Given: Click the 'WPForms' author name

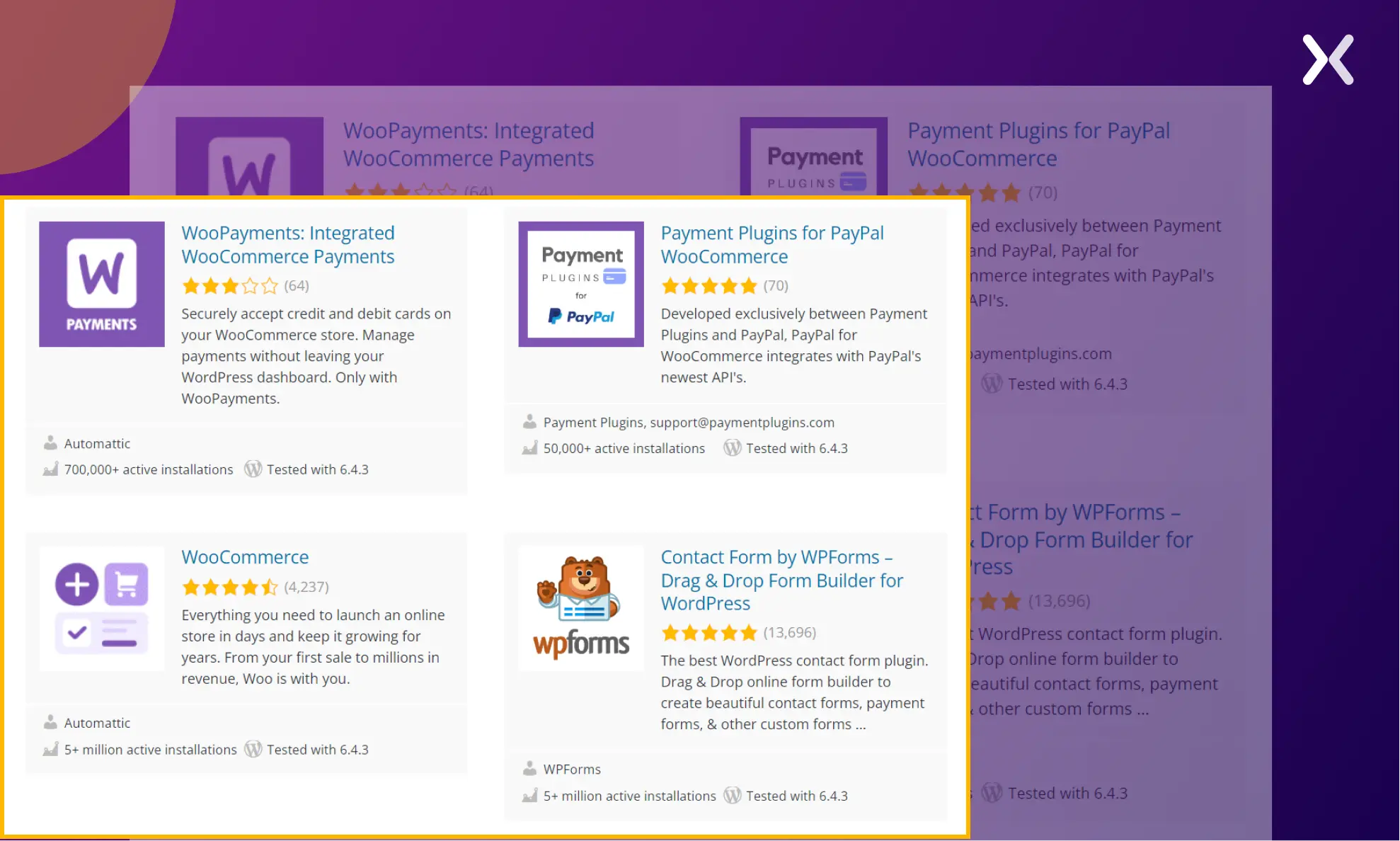Looking at the screenshot, I should point(572,770).
